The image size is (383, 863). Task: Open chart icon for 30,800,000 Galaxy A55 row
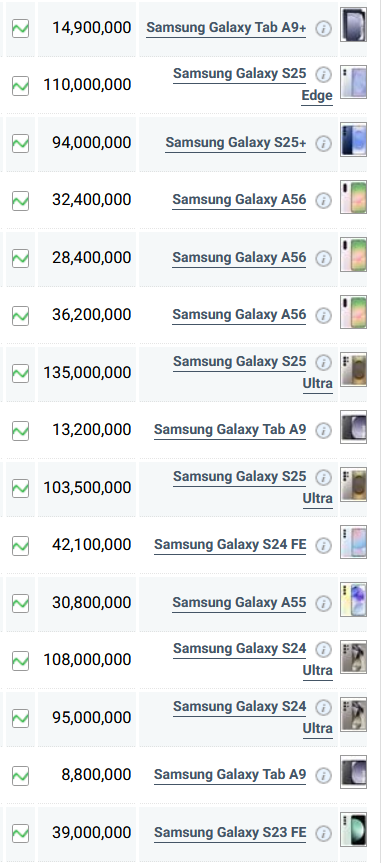tap(20, 603)
